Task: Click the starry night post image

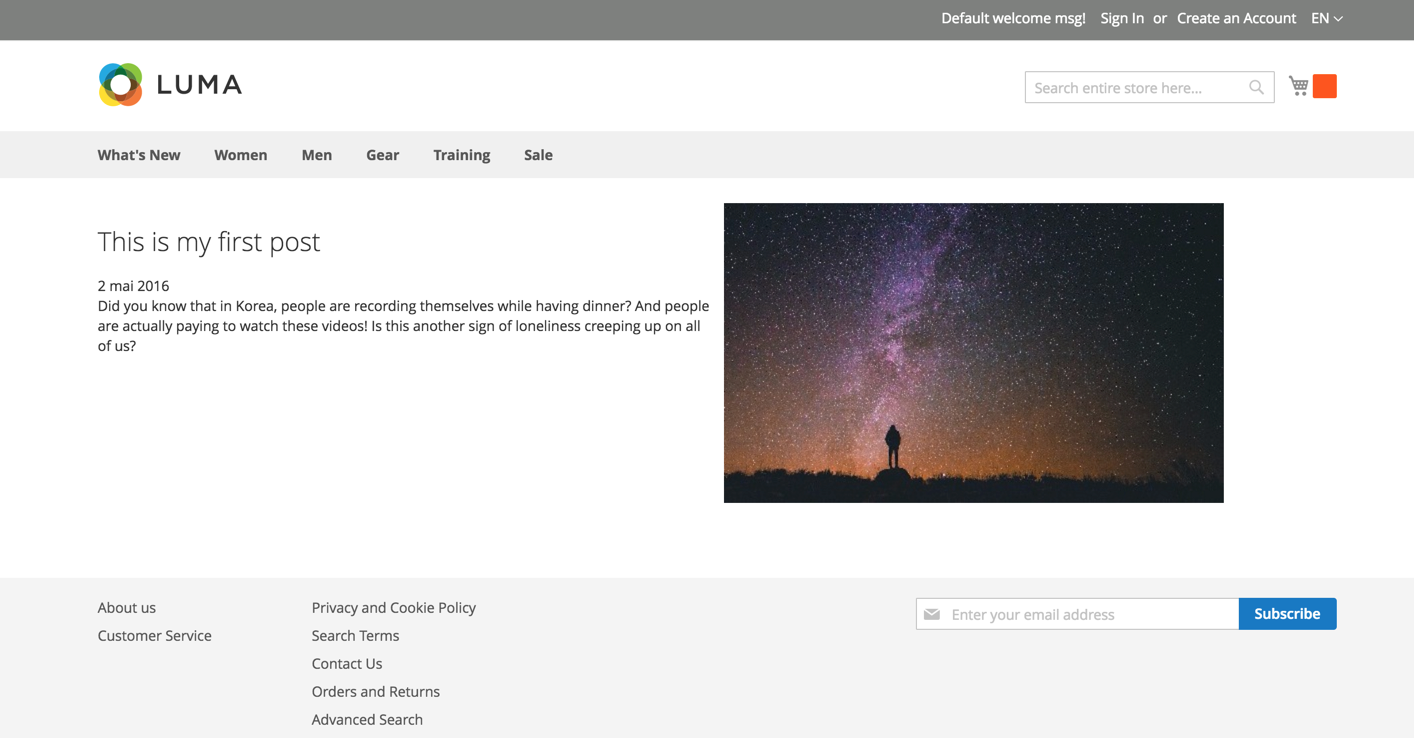Action: (x=974, y=353)
